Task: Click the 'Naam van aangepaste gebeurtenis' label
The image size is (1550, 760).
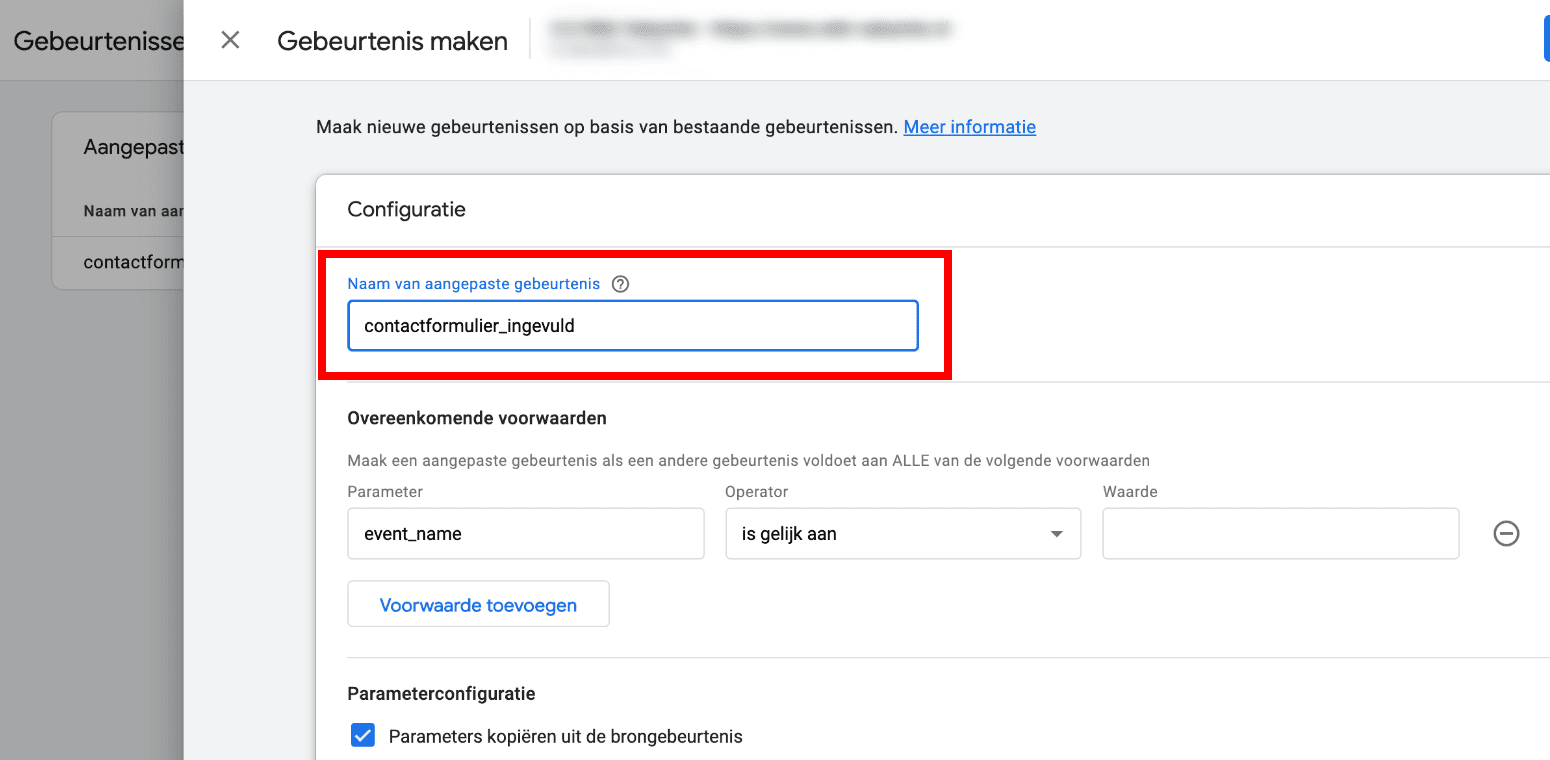Action: (474, 284)
